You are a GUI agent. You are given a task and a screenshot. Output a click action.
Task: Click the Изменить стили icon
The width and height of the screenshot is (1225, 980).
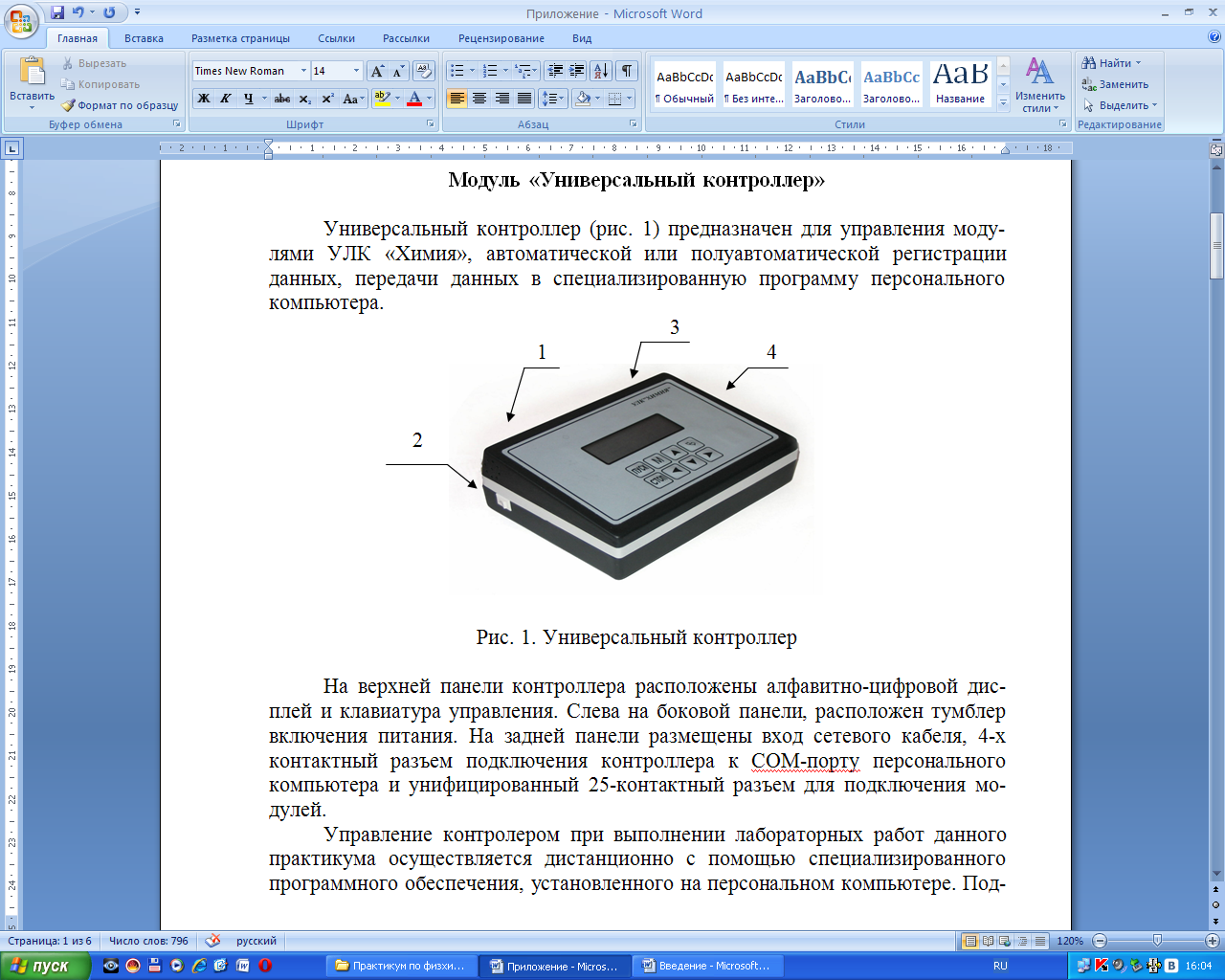tap(1040, 84)
